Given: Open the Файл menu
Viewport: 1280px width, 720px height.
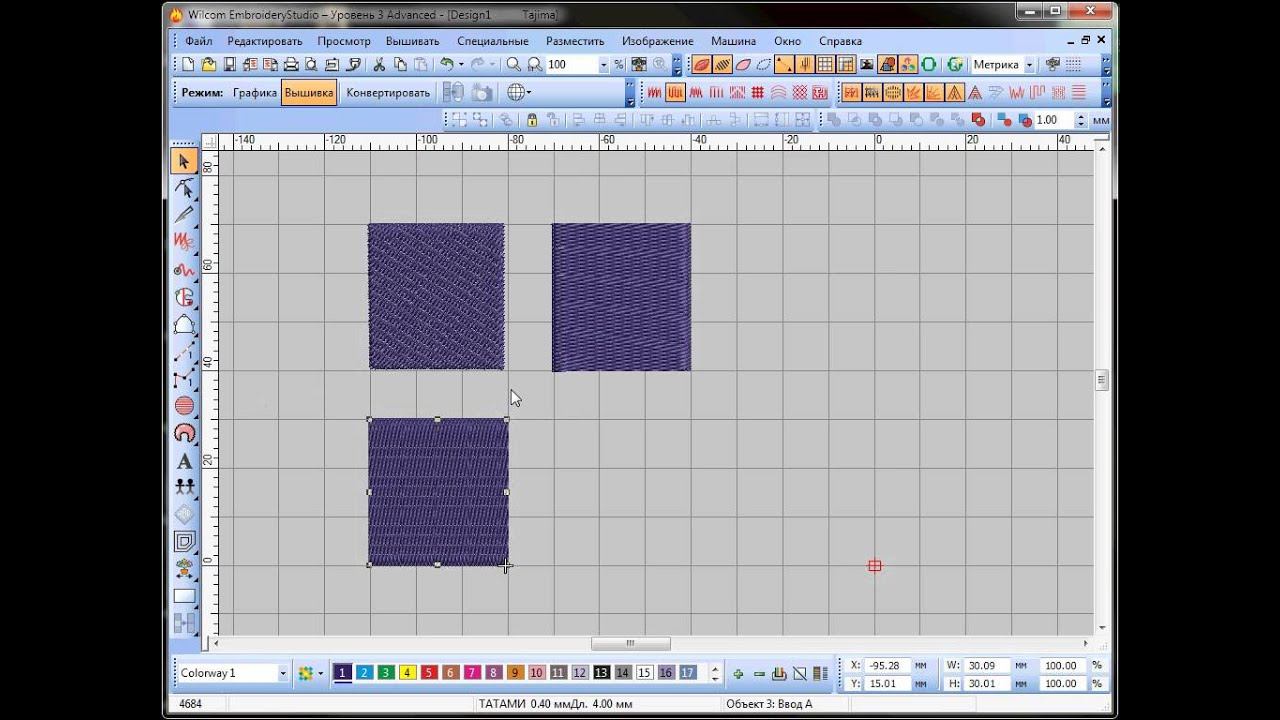Looking at the screenshot, I should pyautogui.click(x=198, y=41).
